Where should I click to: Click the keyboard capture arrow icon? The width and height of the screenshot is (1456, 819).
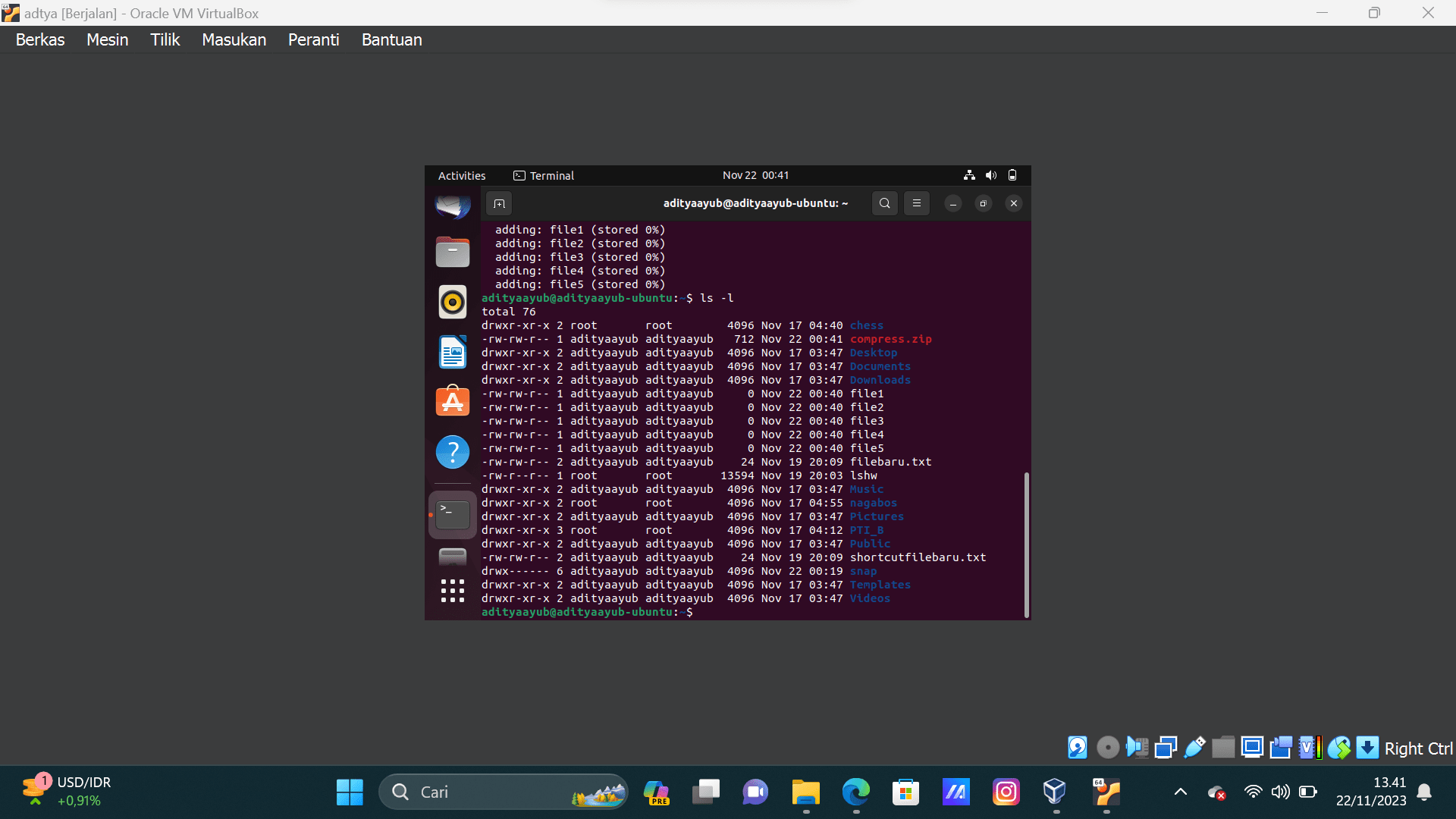[x=1367, y=748]
